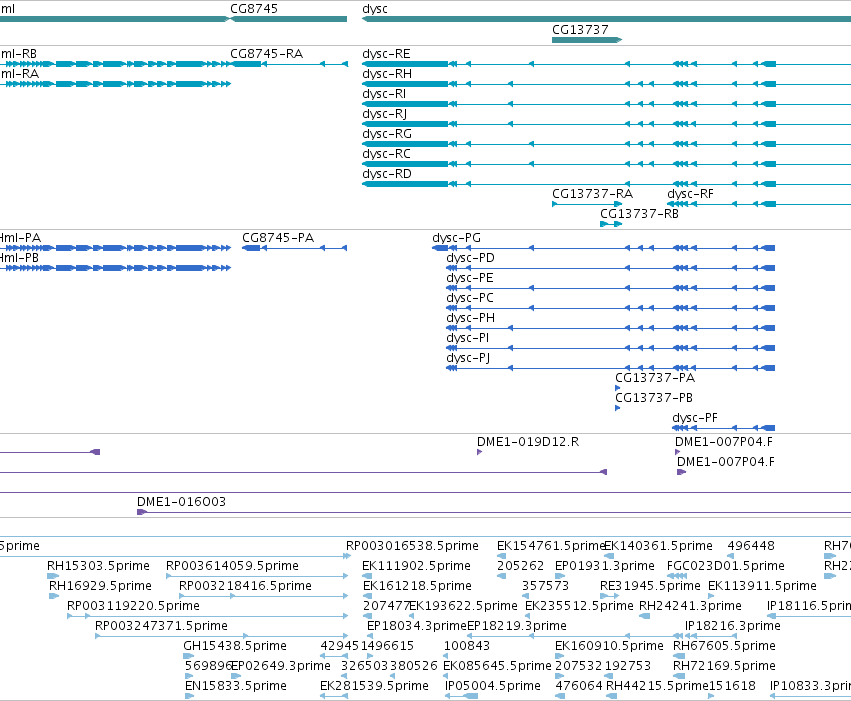This screenshot has width=851, height=701.
Task: Select EST RP003614059.5prime
Action: pyautogui.click(x=232, y=566)
